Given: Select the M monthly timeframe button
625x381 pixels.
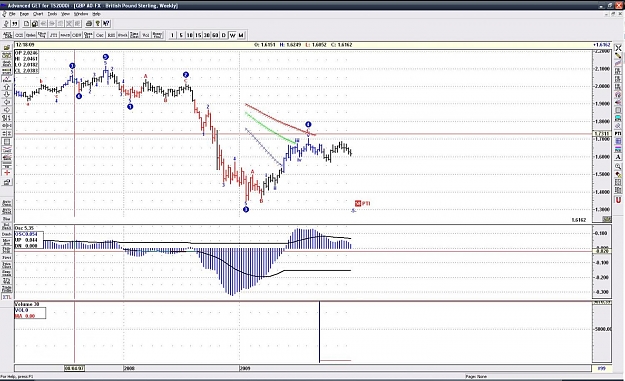Looking at the screenshot, I should pyautogui.click(x=241, y=35).
